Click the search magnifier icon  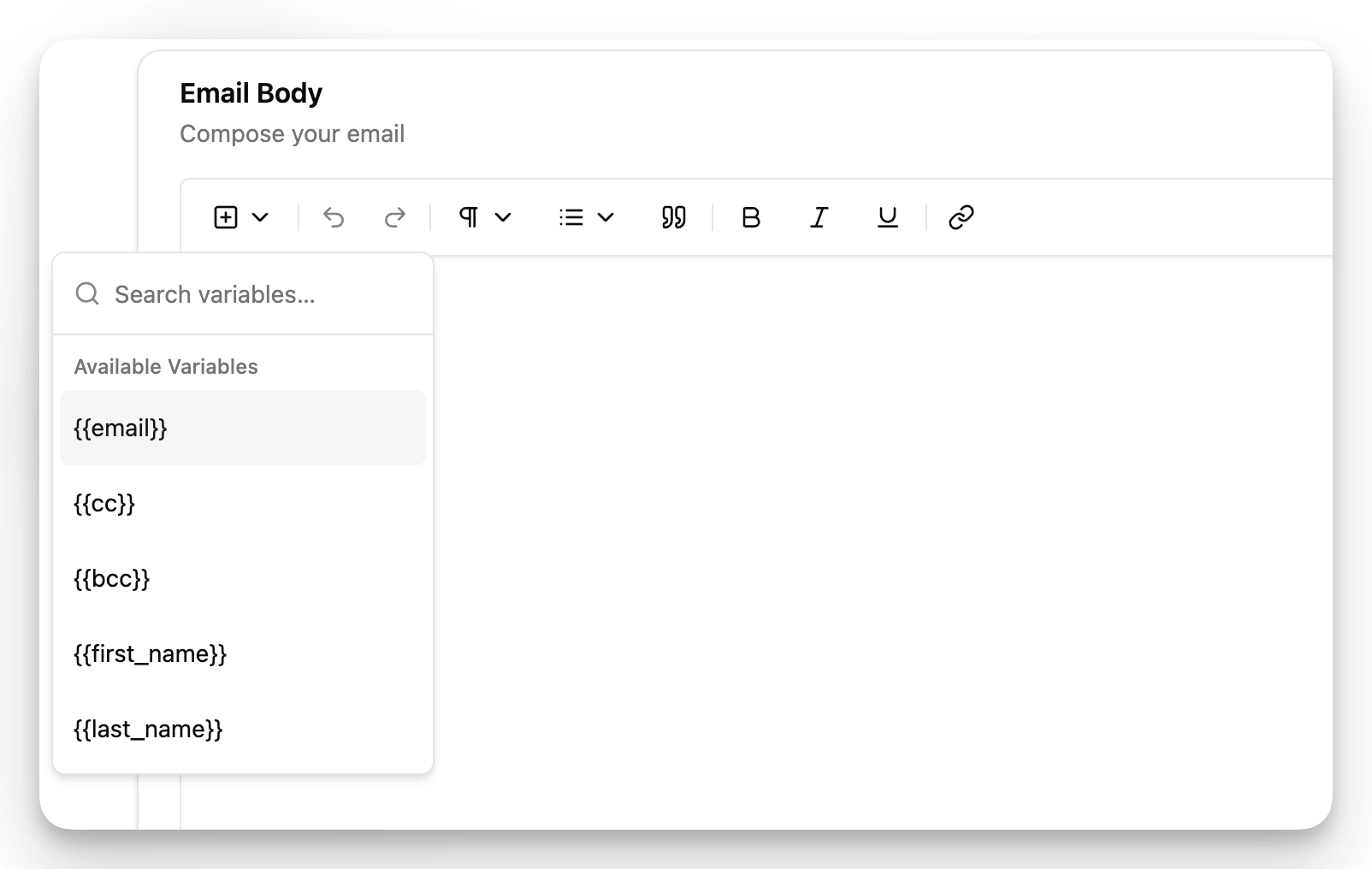[x=87, y=294]
